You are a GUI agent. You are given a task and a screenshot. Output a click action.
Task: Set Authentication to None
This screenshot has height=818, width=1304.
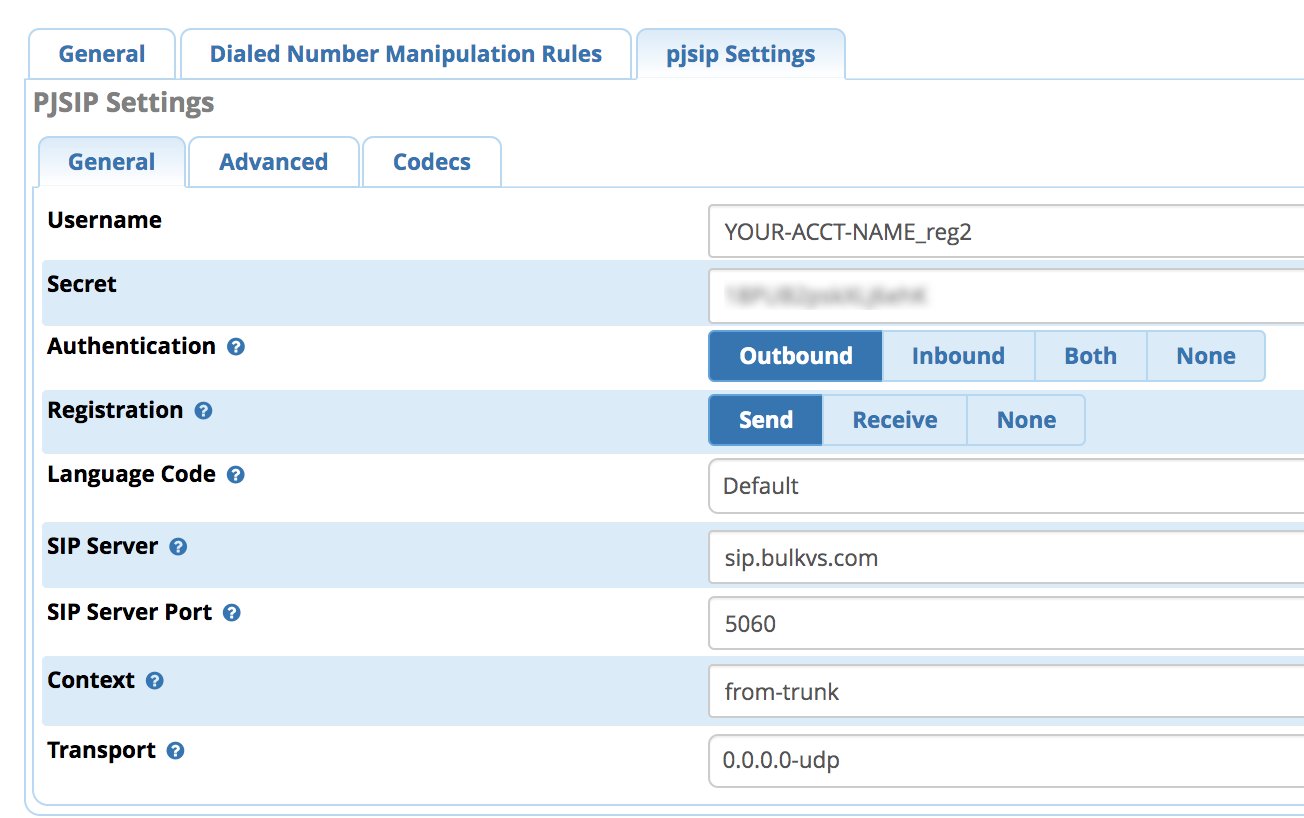pos(1206,356)
